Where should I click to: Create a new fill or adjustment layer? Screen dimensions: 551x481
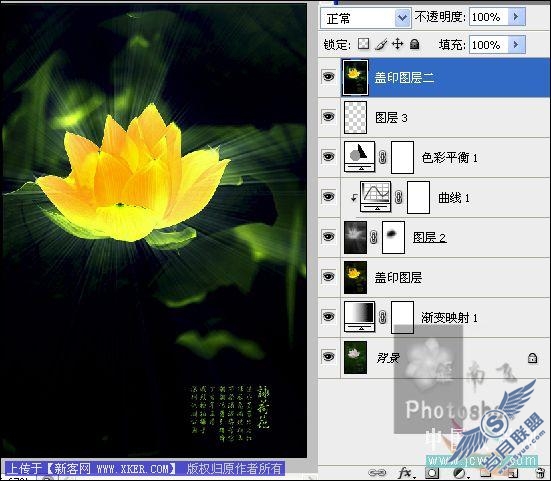coord(459,473)
